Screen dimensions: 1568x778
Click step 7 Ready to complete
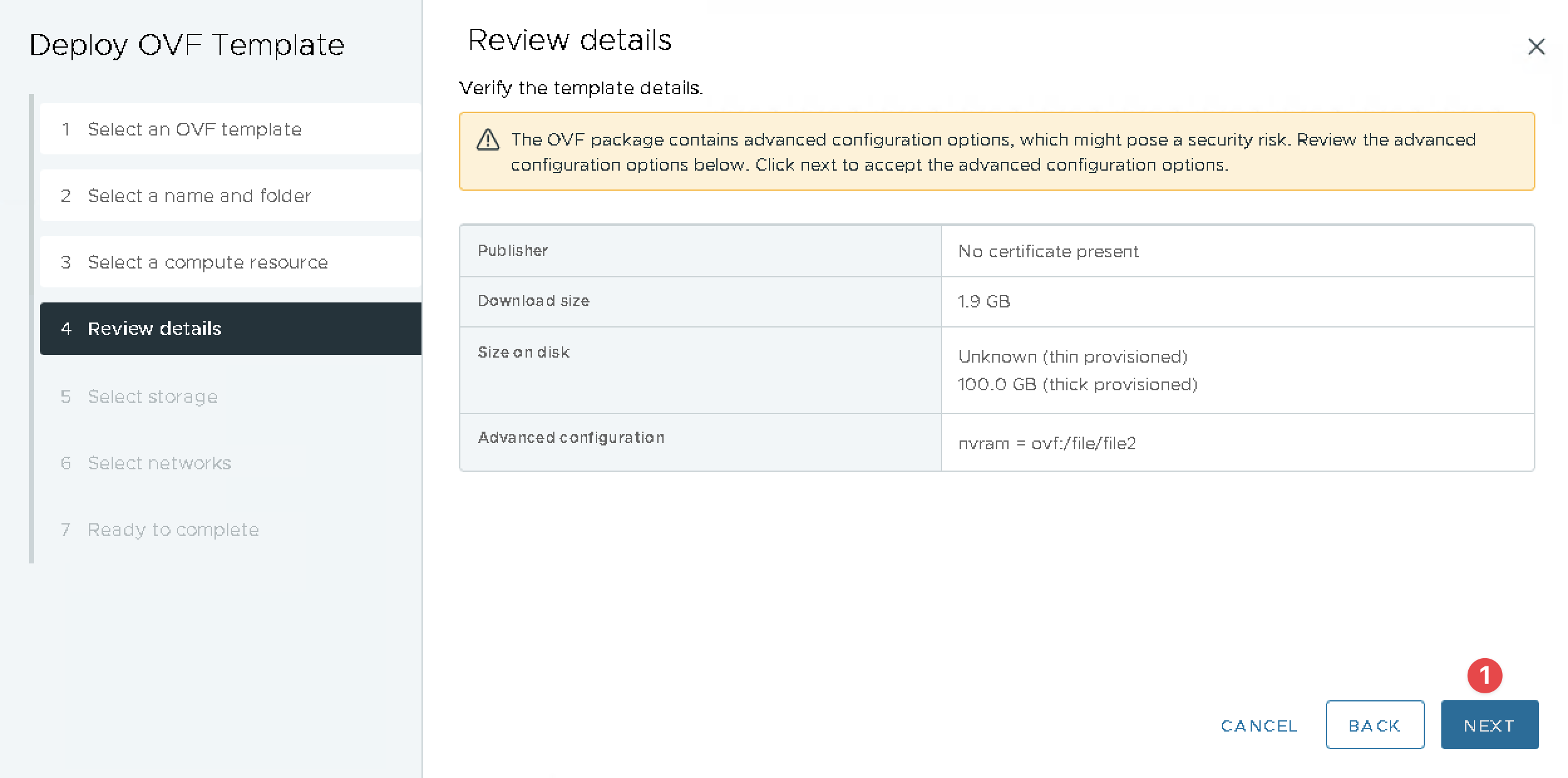pyautogui.click(x=173, y=530)
